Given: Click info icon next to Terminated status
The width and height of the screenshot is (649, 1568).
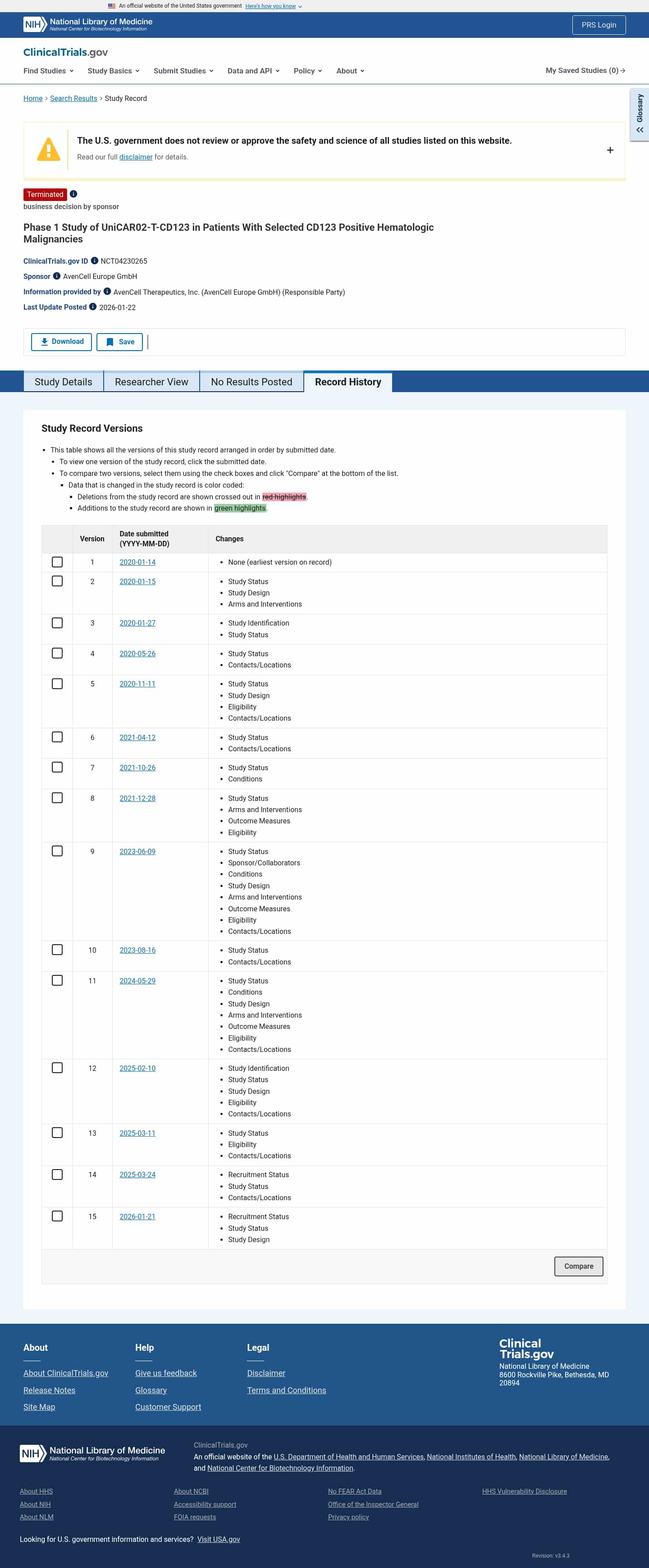Looking at the screenshot, I should click(73, 194).
